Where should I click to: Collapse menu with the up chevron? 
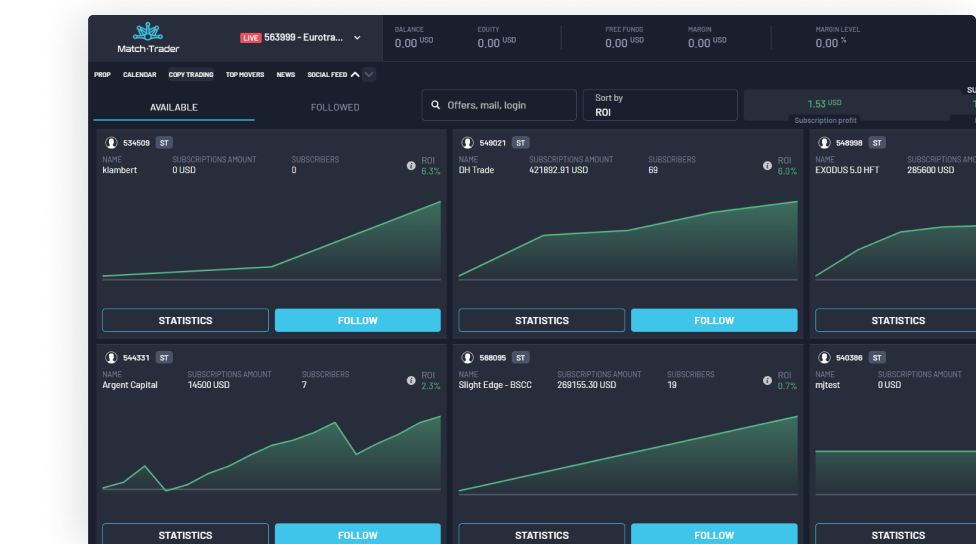click(355, 75)
